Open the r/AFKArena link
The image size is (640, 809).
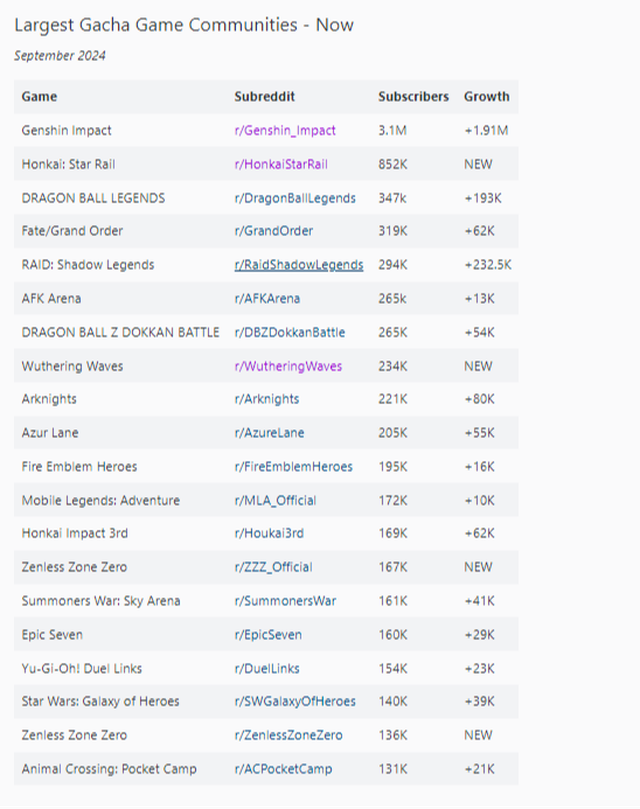point(267,298)
